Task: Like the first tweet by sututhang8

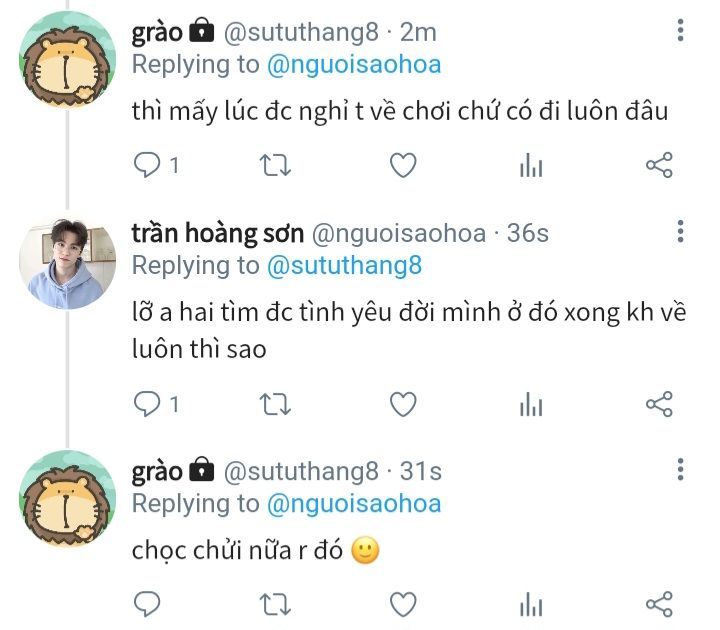Action: [402, 165]
